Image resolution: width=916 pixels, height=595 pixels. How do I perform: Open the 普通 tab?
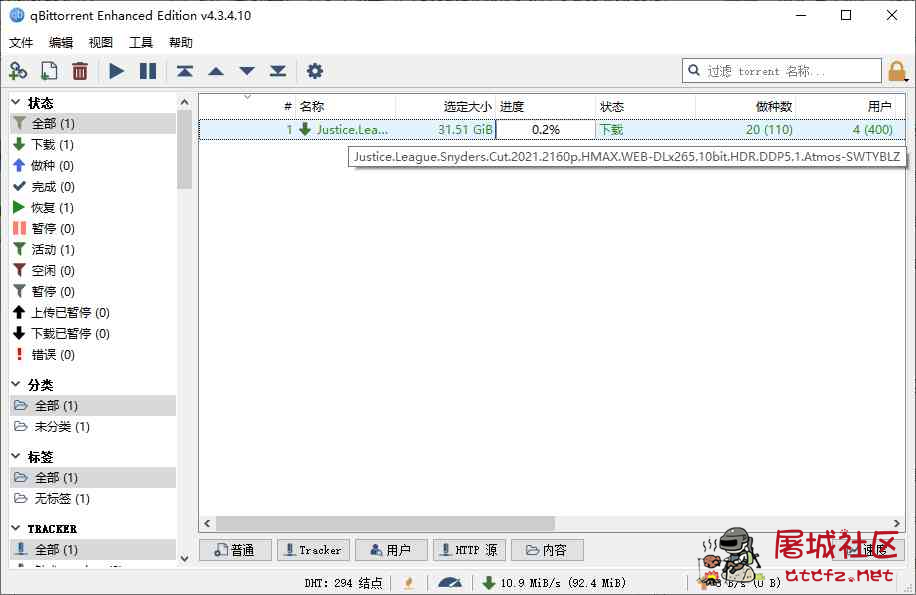[235, 550]
